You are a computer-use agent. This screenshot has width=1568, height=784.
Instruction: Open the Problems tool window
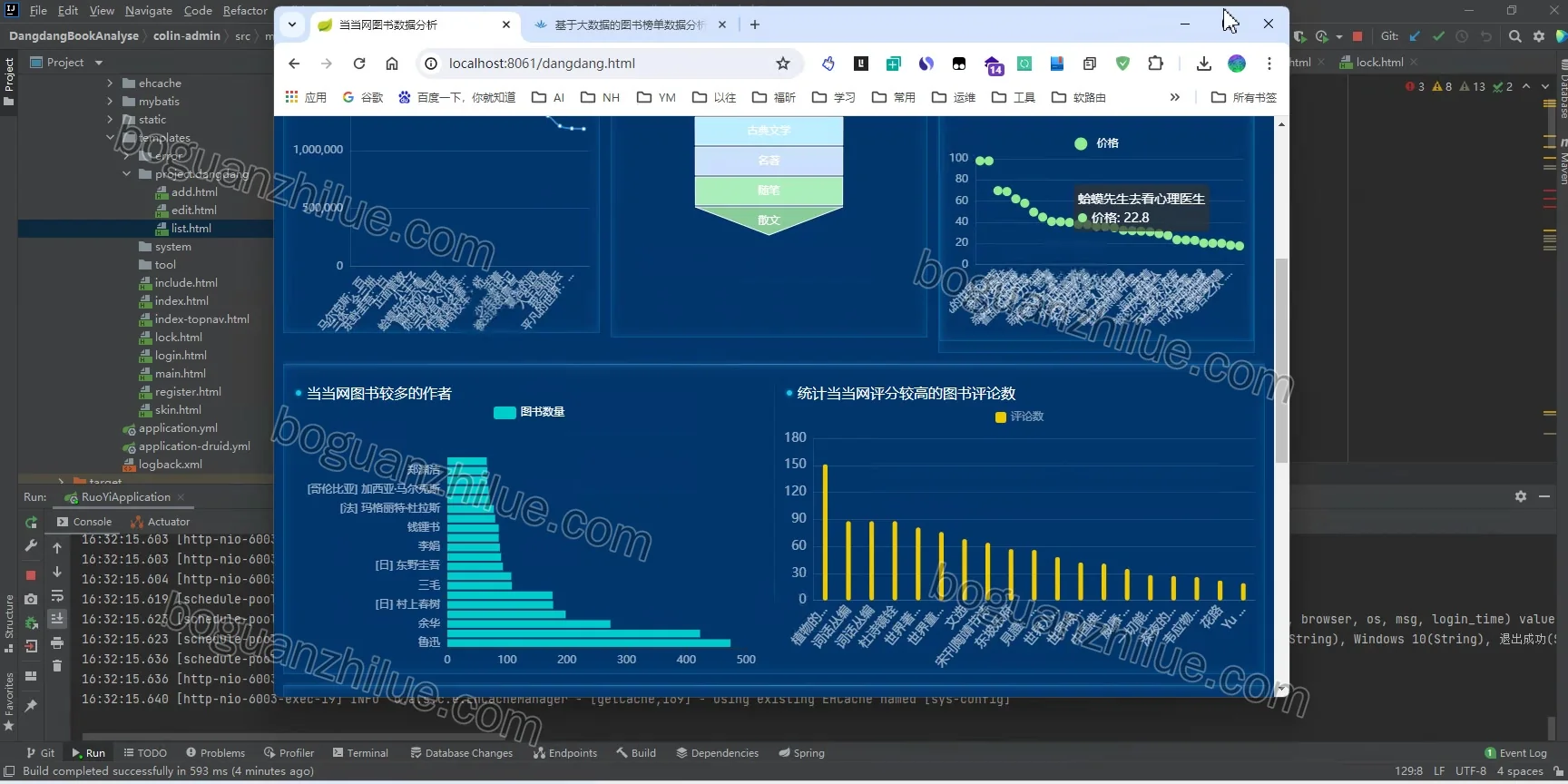[215, 753]
